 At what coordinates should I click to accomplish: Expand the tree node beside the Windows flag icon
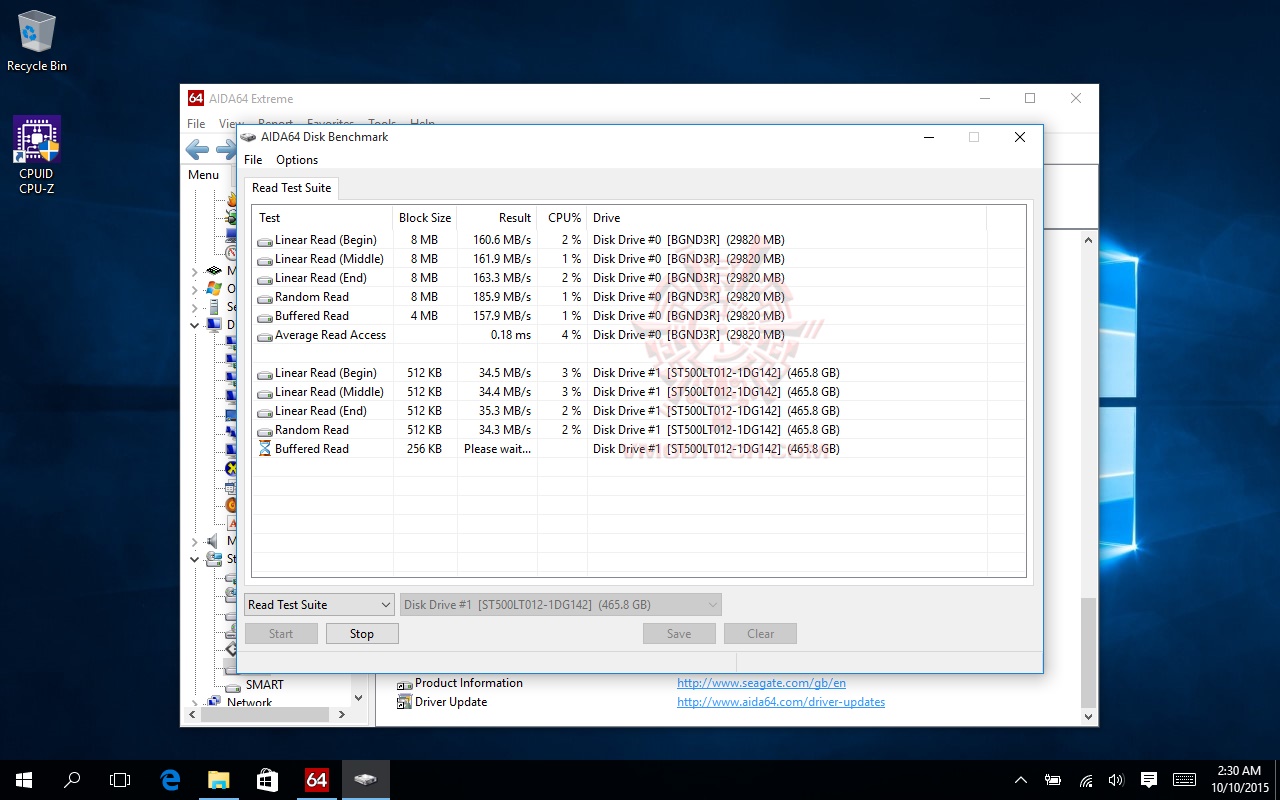coord(195,289)
